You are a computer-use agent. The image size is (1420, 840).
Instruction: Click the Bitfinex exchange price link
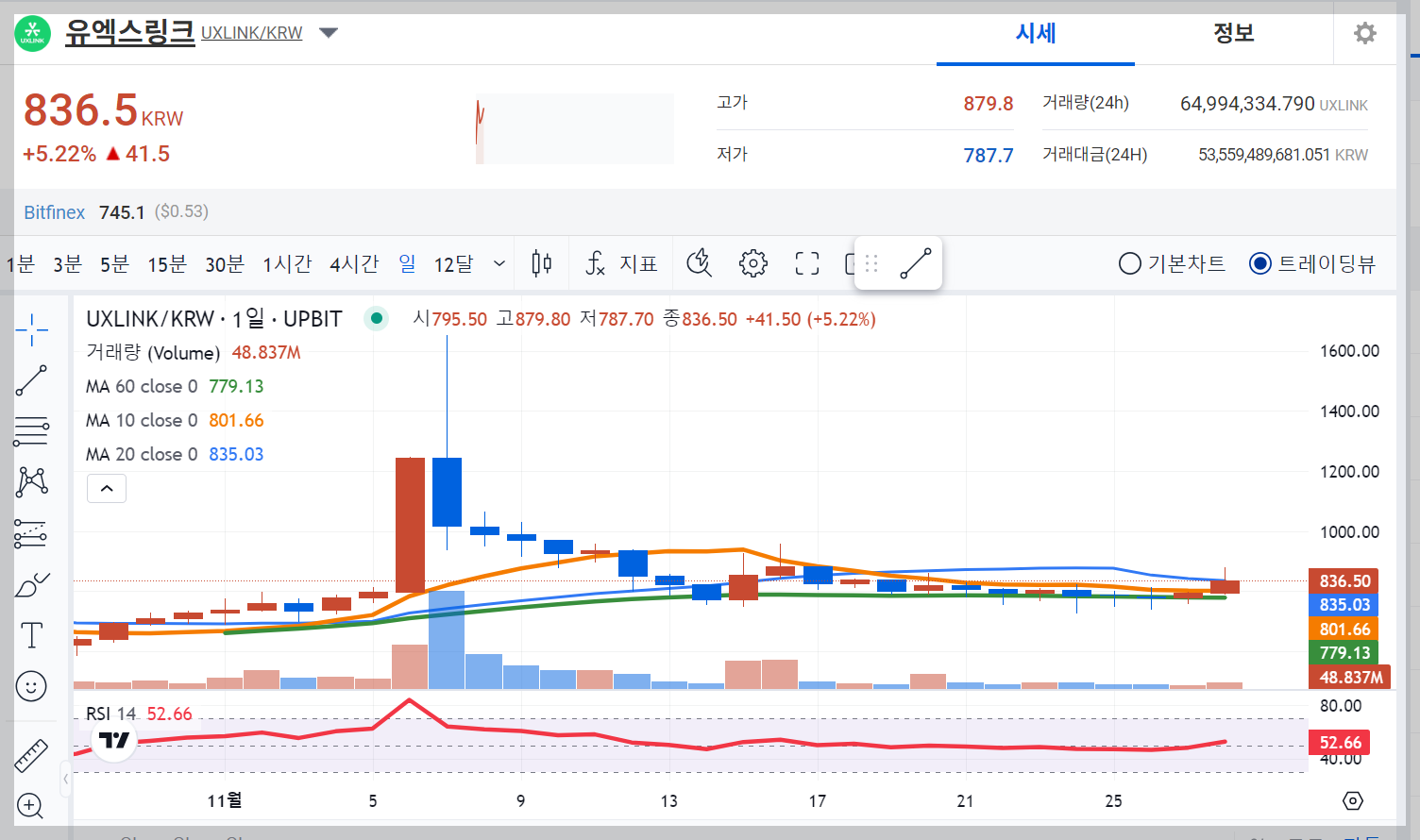pos(55,212)
